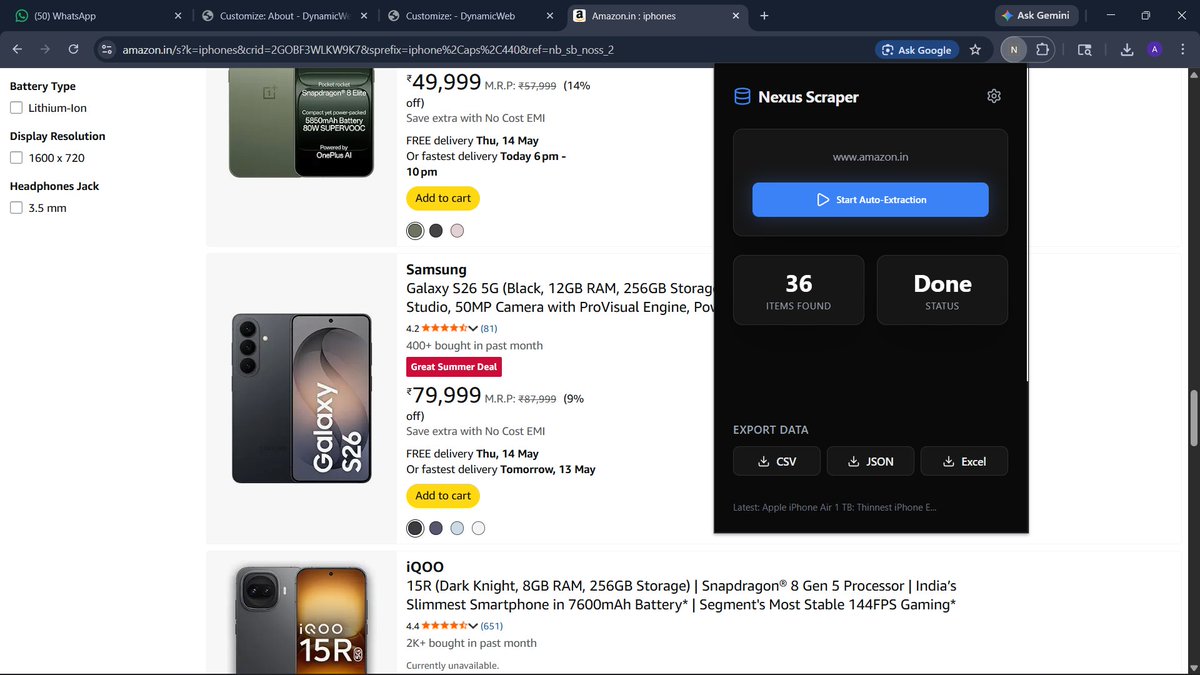The height and width of the screenshot is (675, 1200).
Task: Open the Chrome extensions puzzle icon
Action: pyautogui.click(x=1042, y=49)
